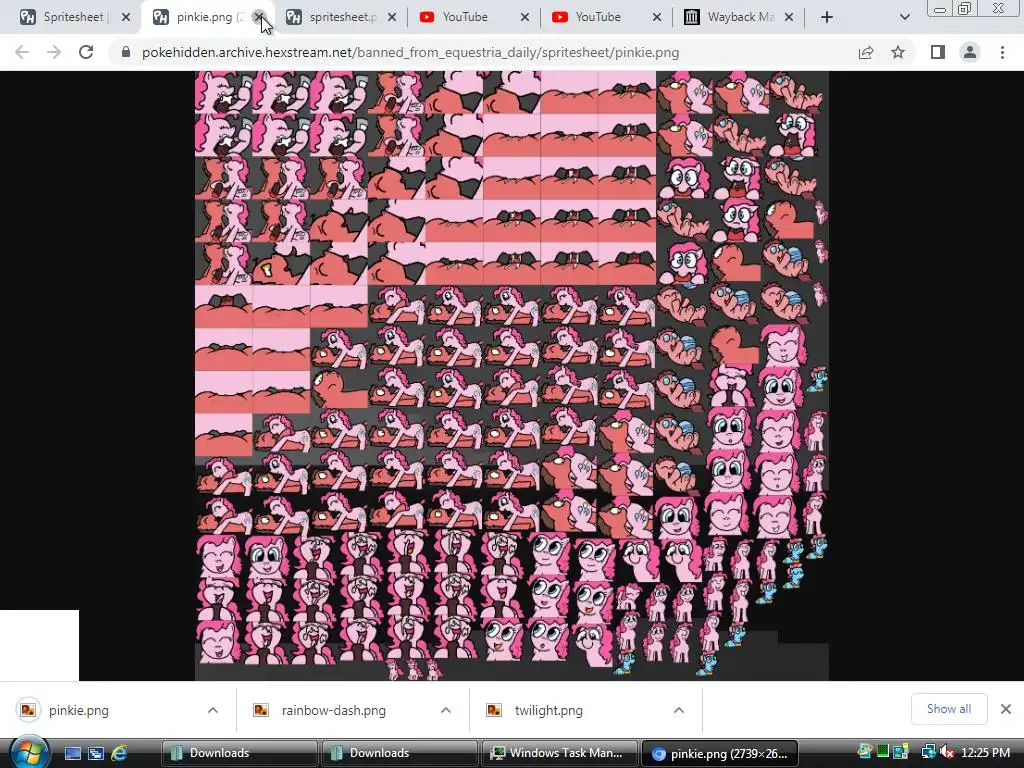Open the Chrome profile menu
Screen dimensions: 1024x768
(x=970, y=52)
